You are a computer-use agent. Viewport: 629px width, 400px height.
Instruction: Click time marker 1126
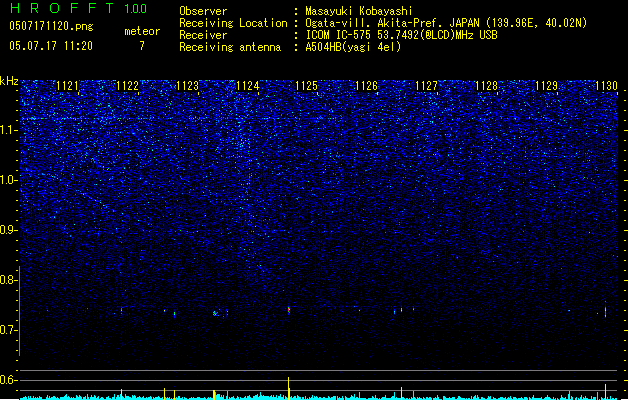367,86
